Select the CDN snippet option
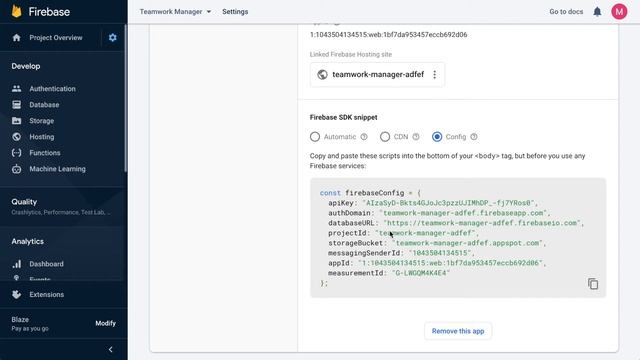This screenshot has width=640, height=360. [x=385, y=137]
